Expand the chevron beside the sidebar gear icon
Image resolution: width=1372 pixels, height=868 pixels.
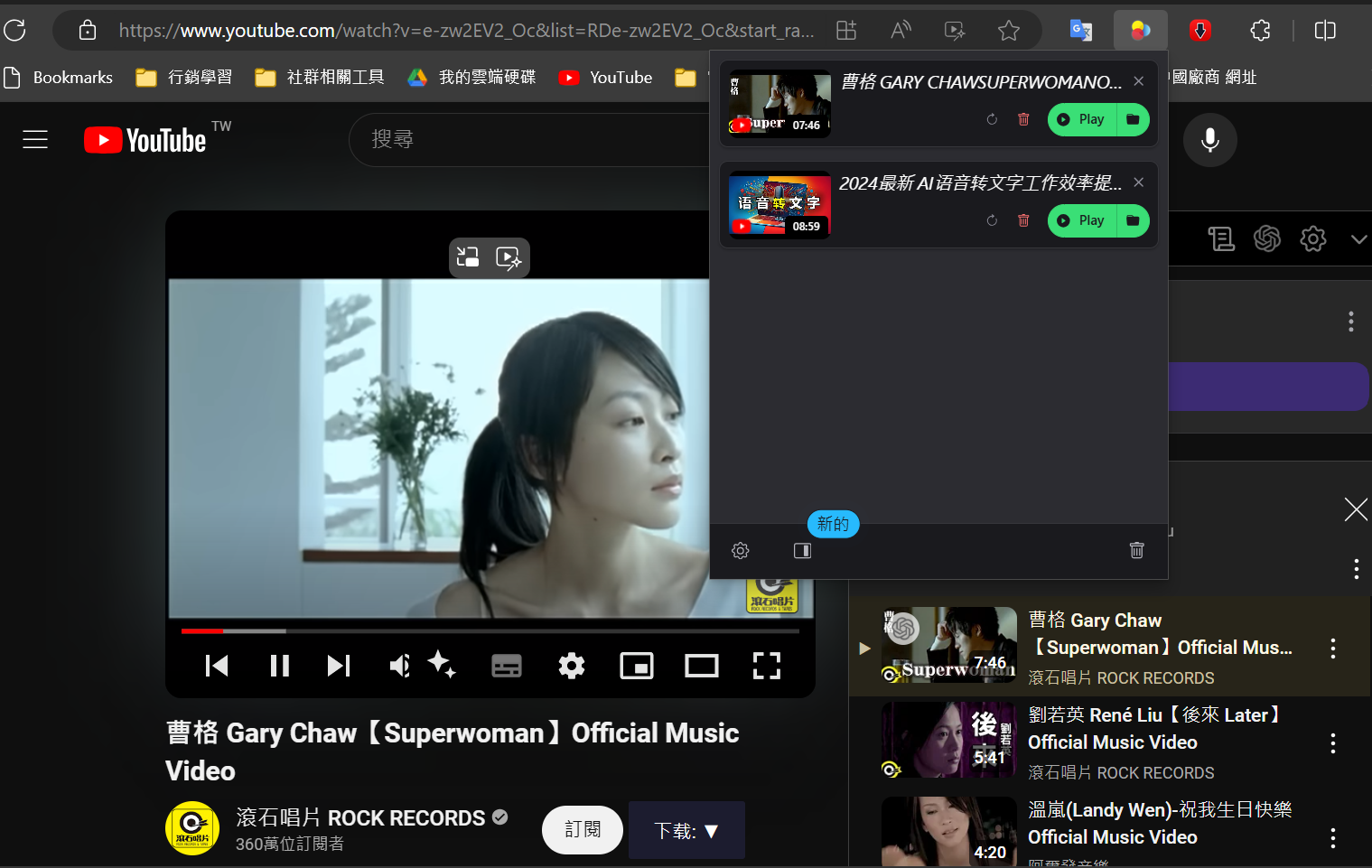pos(1358,239)
